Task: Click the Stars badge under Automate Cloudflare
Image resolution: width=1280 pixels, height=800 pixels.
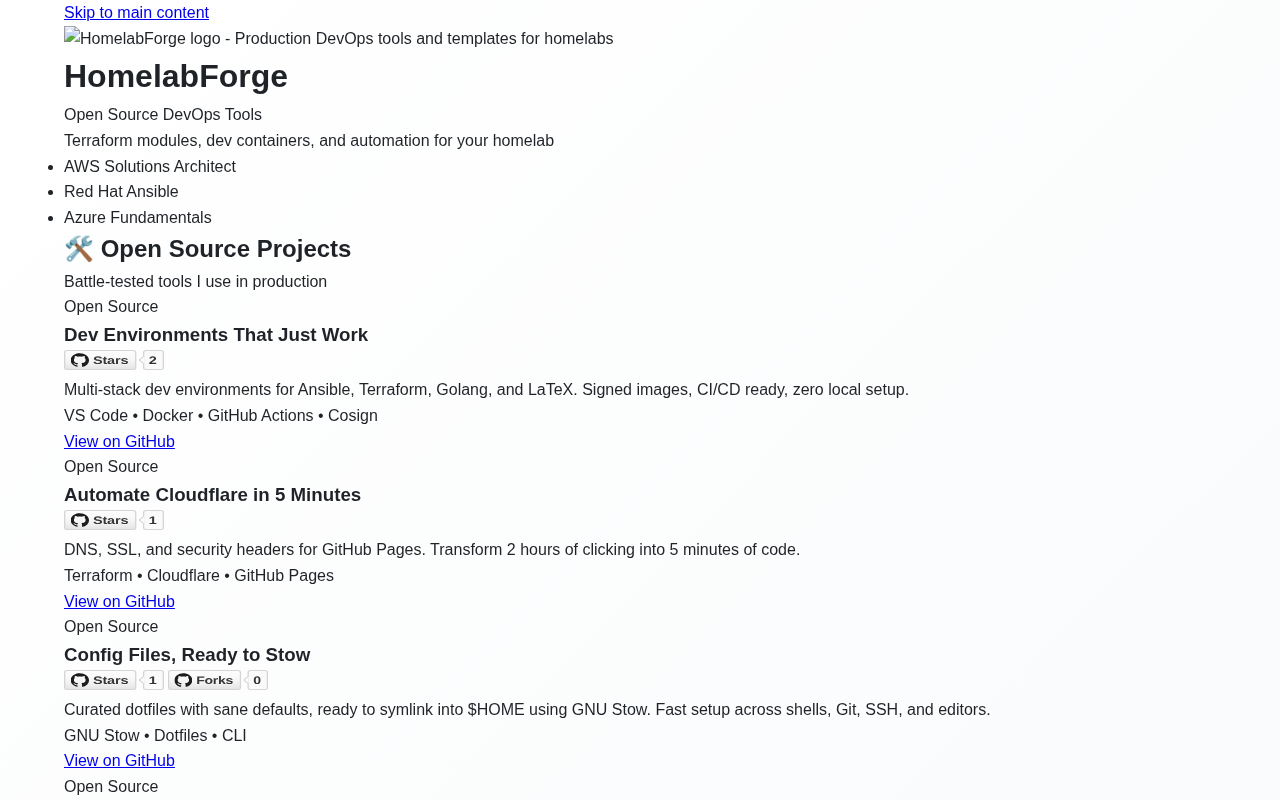Action: pyautogui.click(x=100, y=520)
